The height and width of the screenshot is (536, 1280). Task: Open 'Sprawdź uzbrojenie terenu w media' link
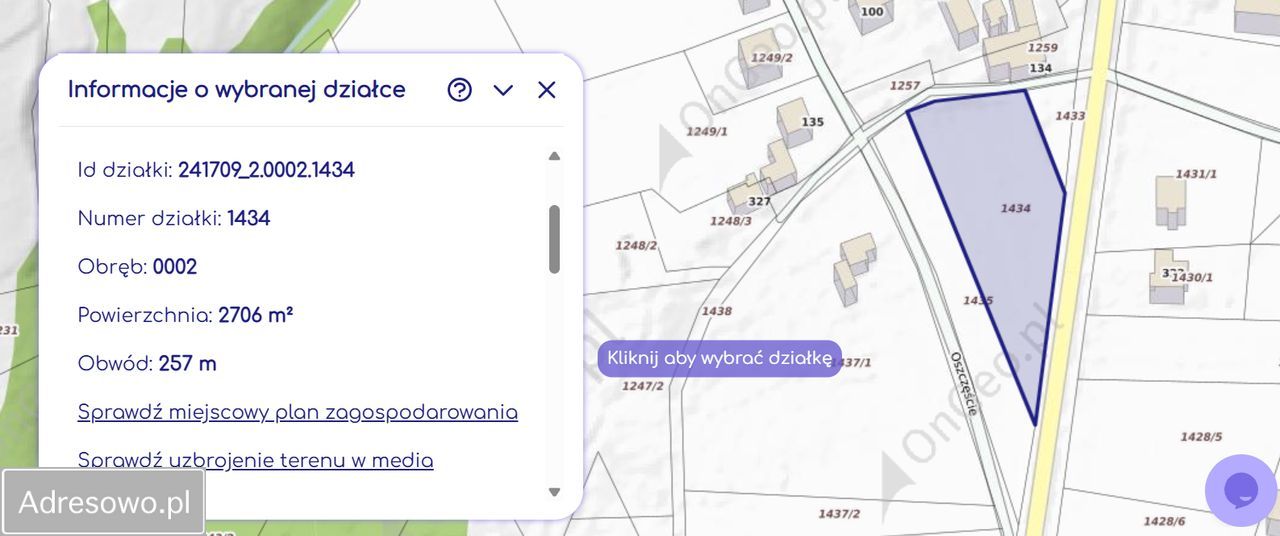[x=256, y=460]
